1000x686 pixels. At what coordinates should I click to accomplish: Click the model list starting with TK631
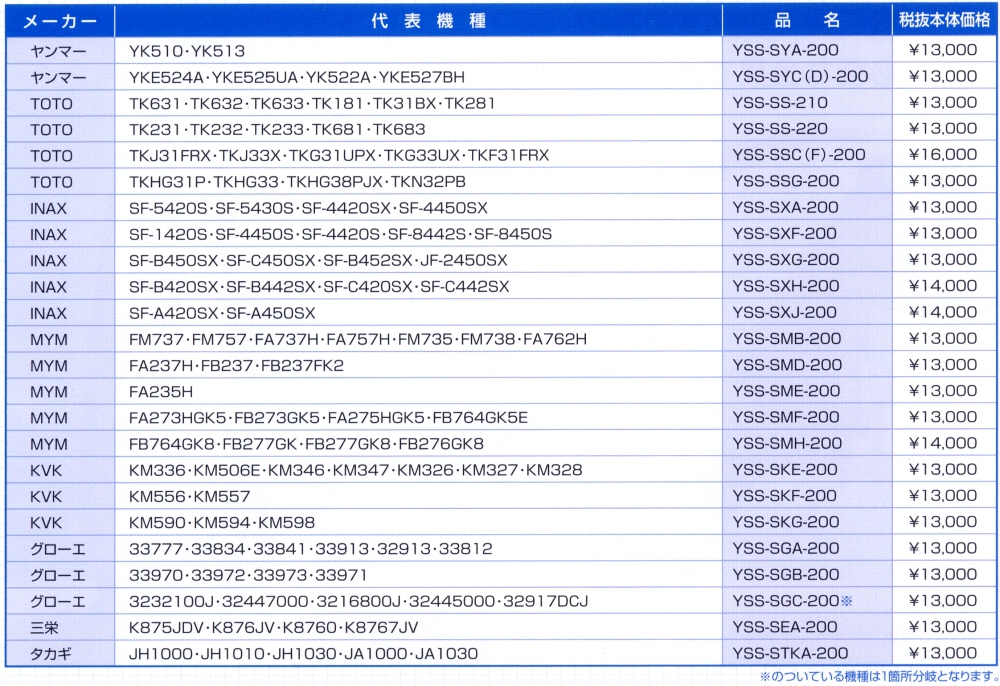(x=312, y=103)
